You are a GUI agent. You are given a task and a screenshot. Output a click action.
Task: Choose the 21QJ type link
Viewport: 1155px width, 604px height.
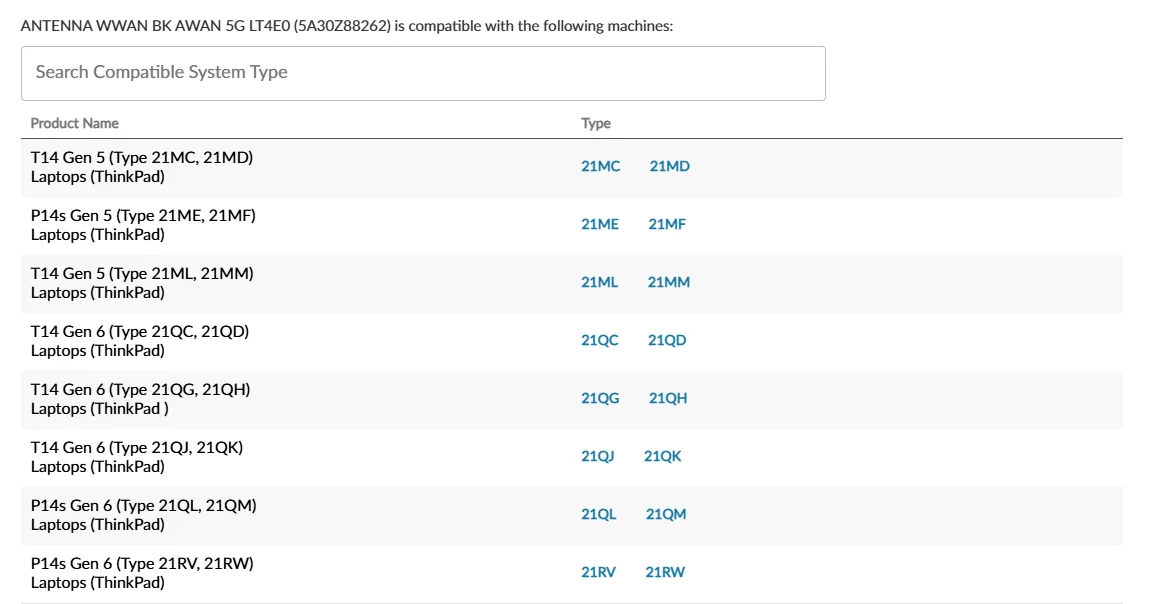tap(597, 456)
